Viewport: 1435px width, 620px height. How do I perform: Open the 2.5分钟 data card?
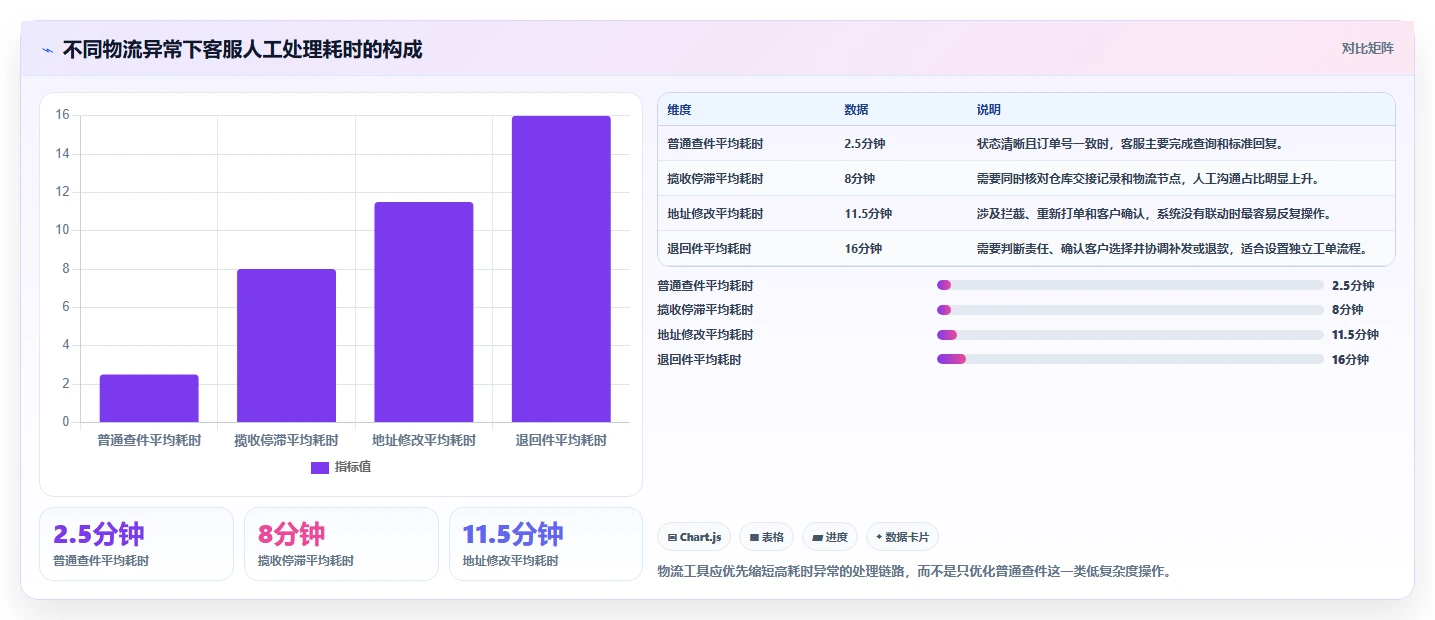[x=136, y=544]
